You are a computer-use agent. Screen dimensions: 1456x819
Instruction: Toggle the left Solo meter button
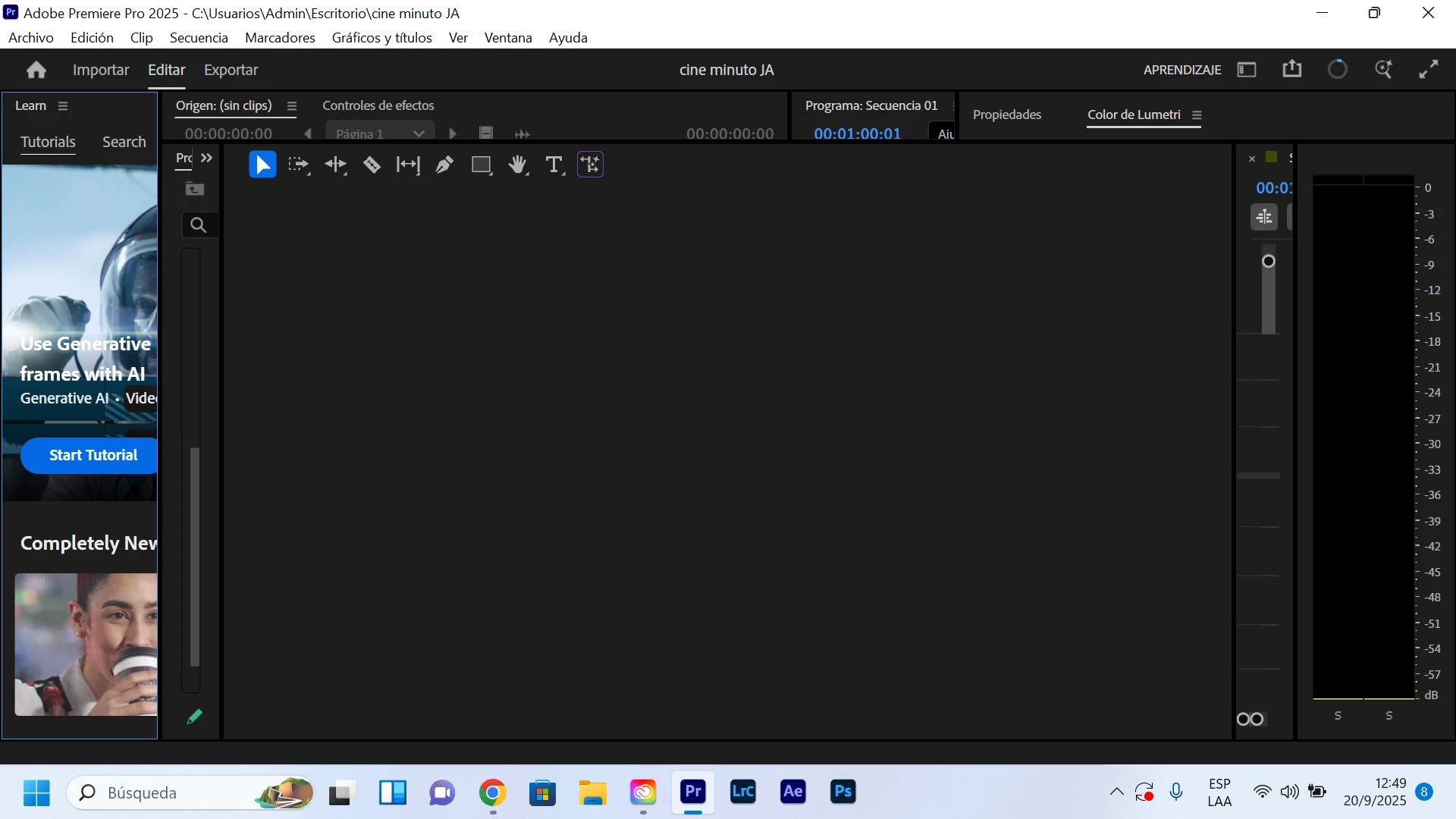click(1338, 716)
